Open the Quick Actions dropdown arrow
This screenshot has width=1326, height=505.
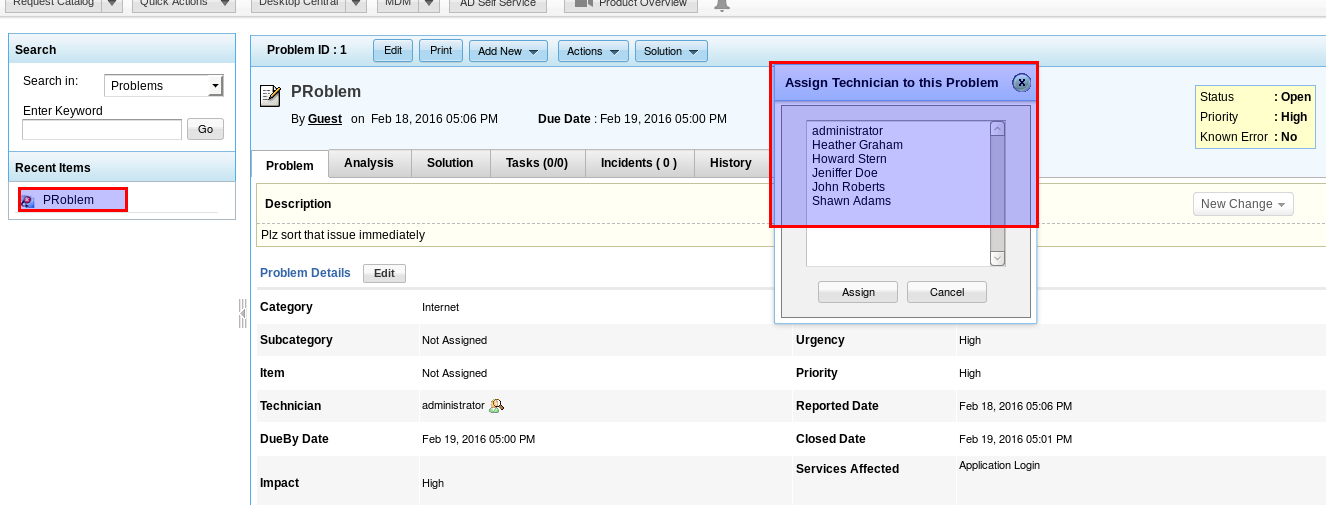(227, 4)
